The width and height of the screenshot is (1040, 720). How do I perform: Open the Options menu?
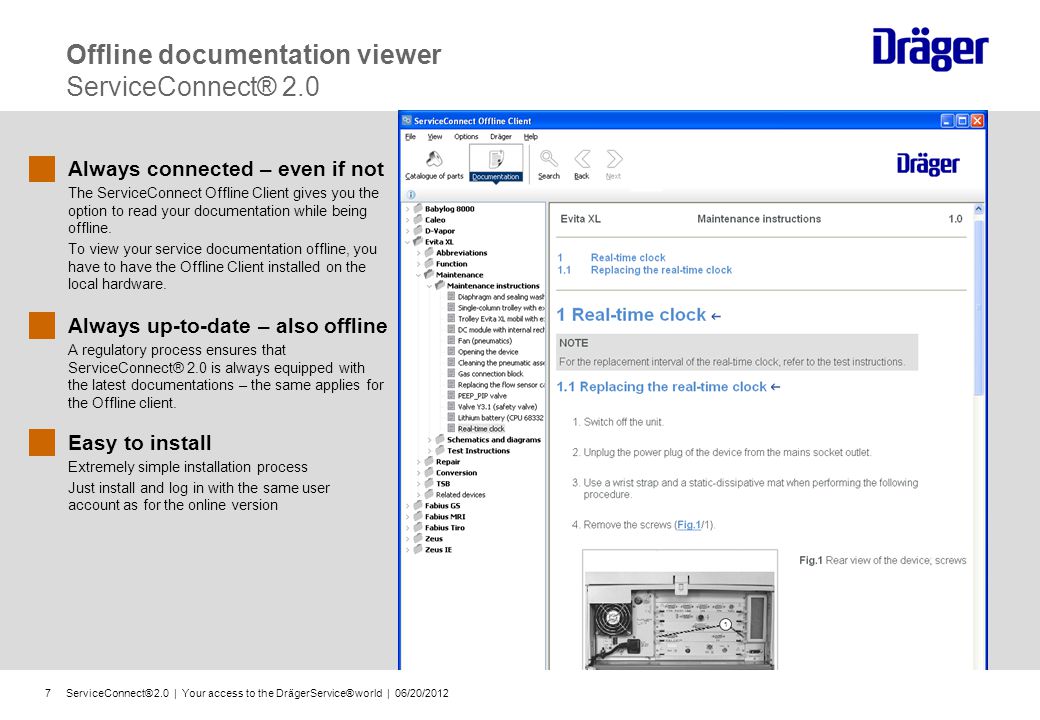pyautogui.click(x=466, y=137)
